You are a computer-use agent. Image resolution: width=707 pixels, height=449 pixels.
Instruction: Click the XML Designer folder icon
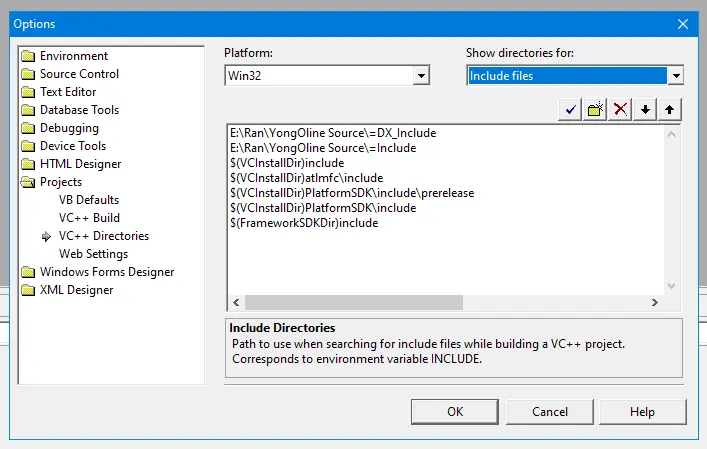[x=28, y=290]
